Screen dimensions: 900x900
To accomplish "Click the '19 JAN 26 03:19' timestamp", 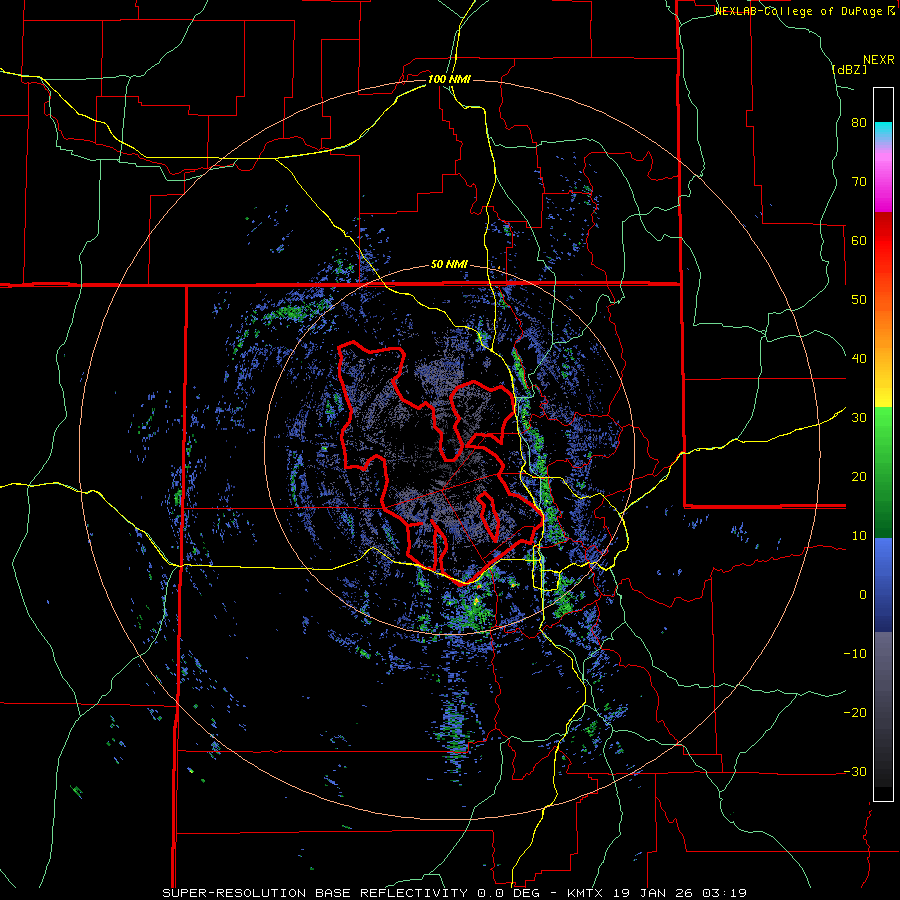I will pos(678,893).
